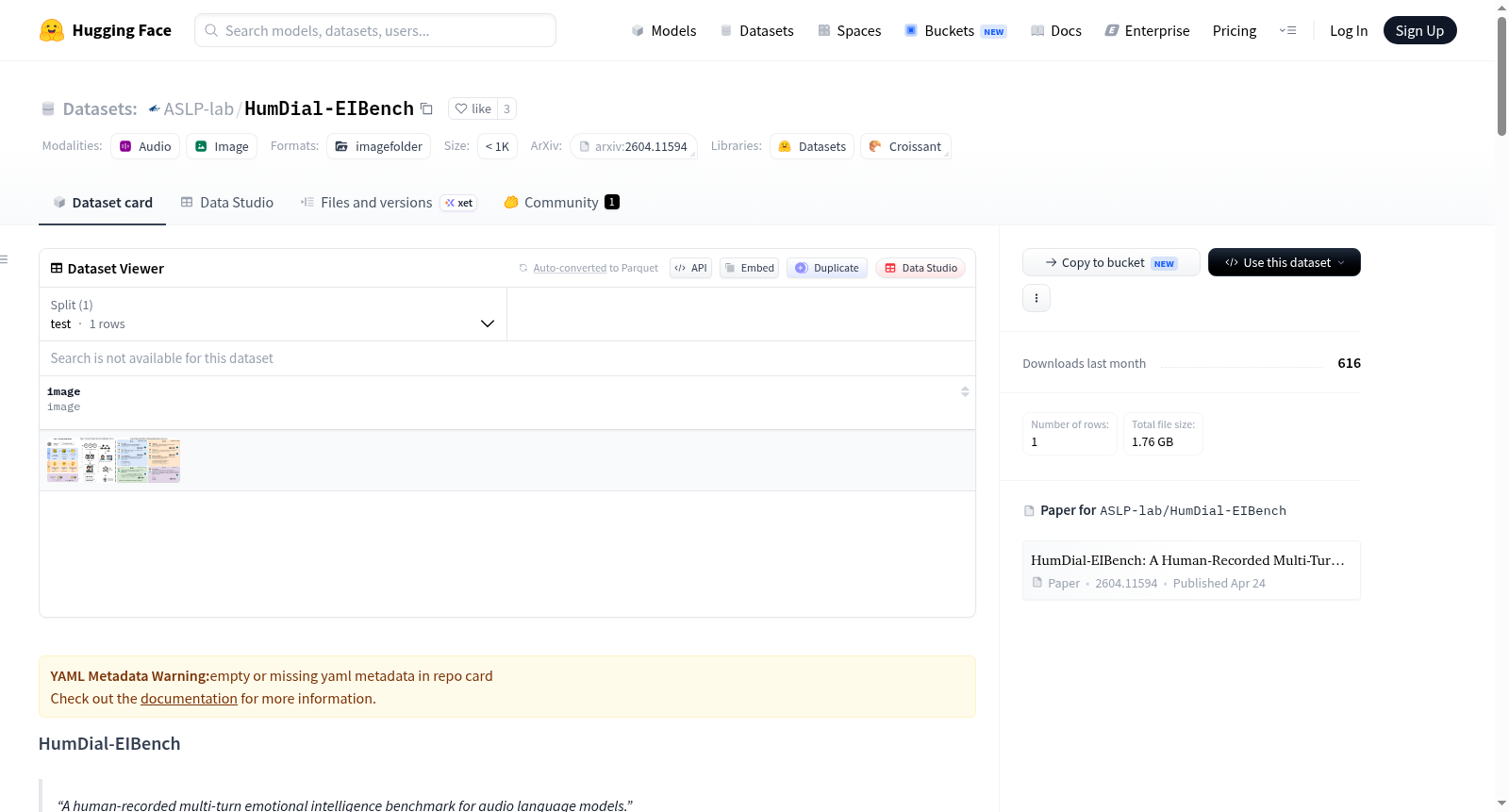
Task: Click the search models input field
Action: [375, 30]
